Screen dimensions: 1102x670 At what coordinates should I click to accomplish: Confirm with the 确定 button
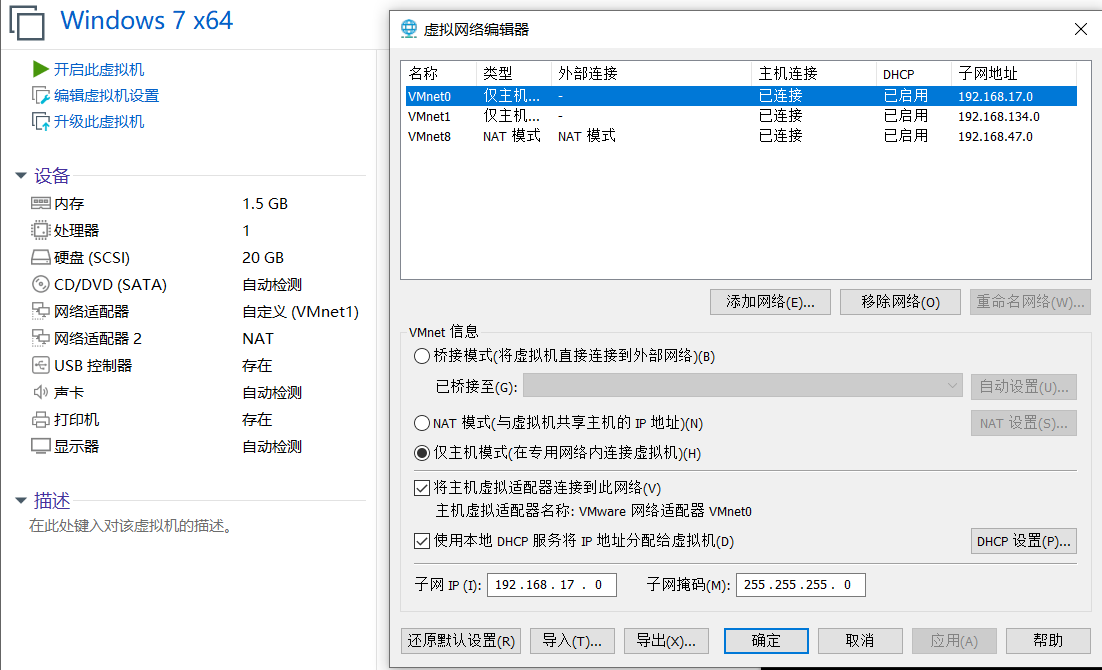tap(766, 641)
